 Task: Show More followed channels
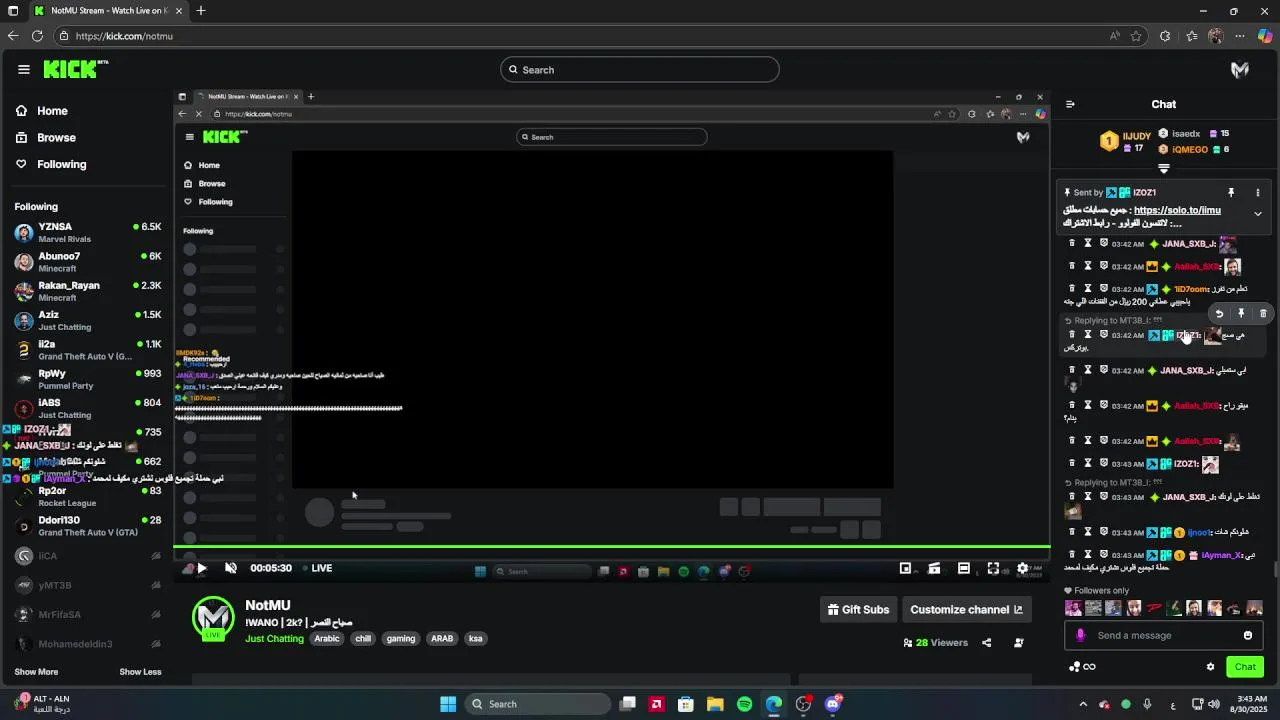36,672
